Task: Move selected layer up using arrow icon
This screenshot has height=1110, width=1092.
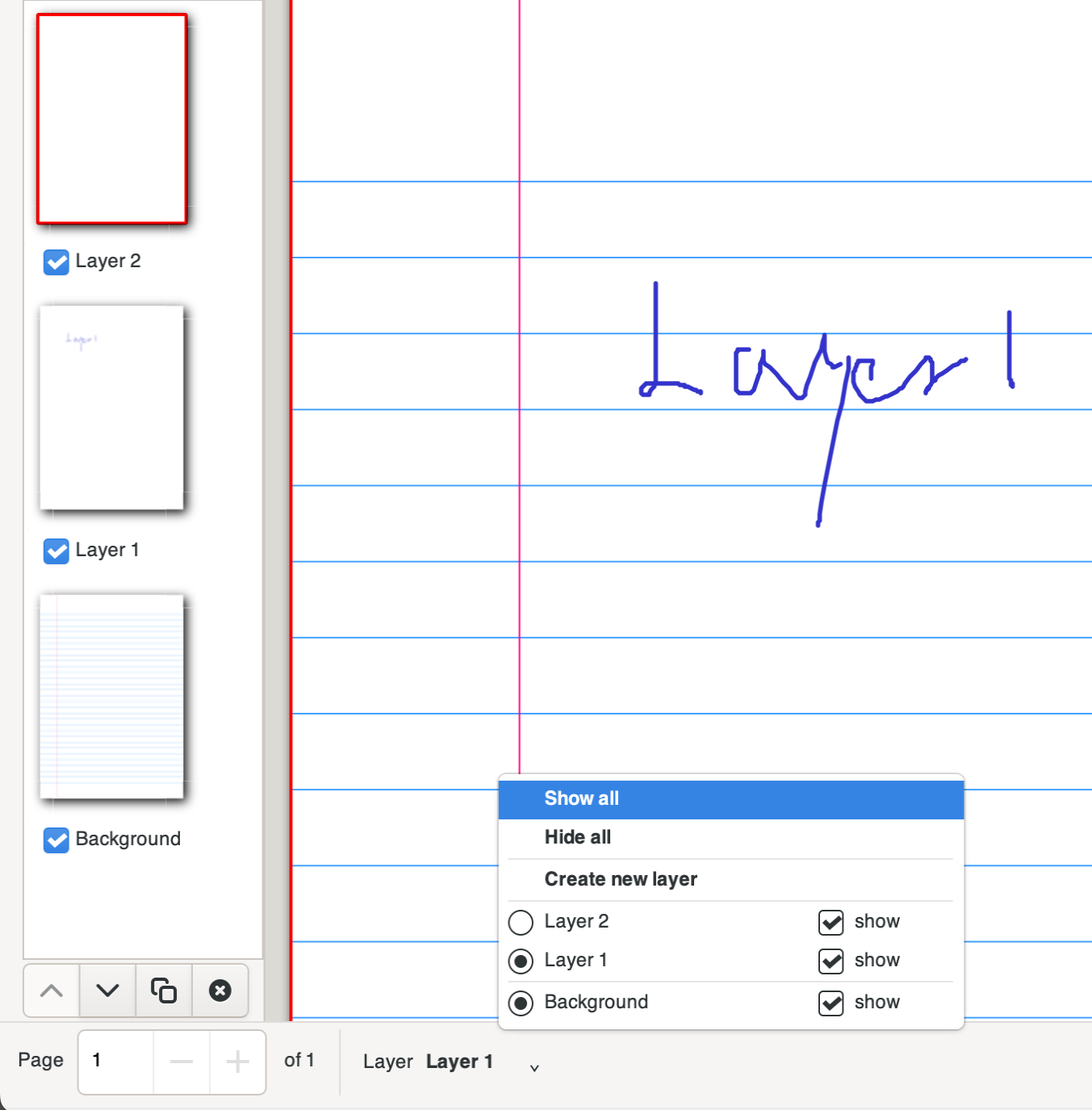Action: click(51, 991)
